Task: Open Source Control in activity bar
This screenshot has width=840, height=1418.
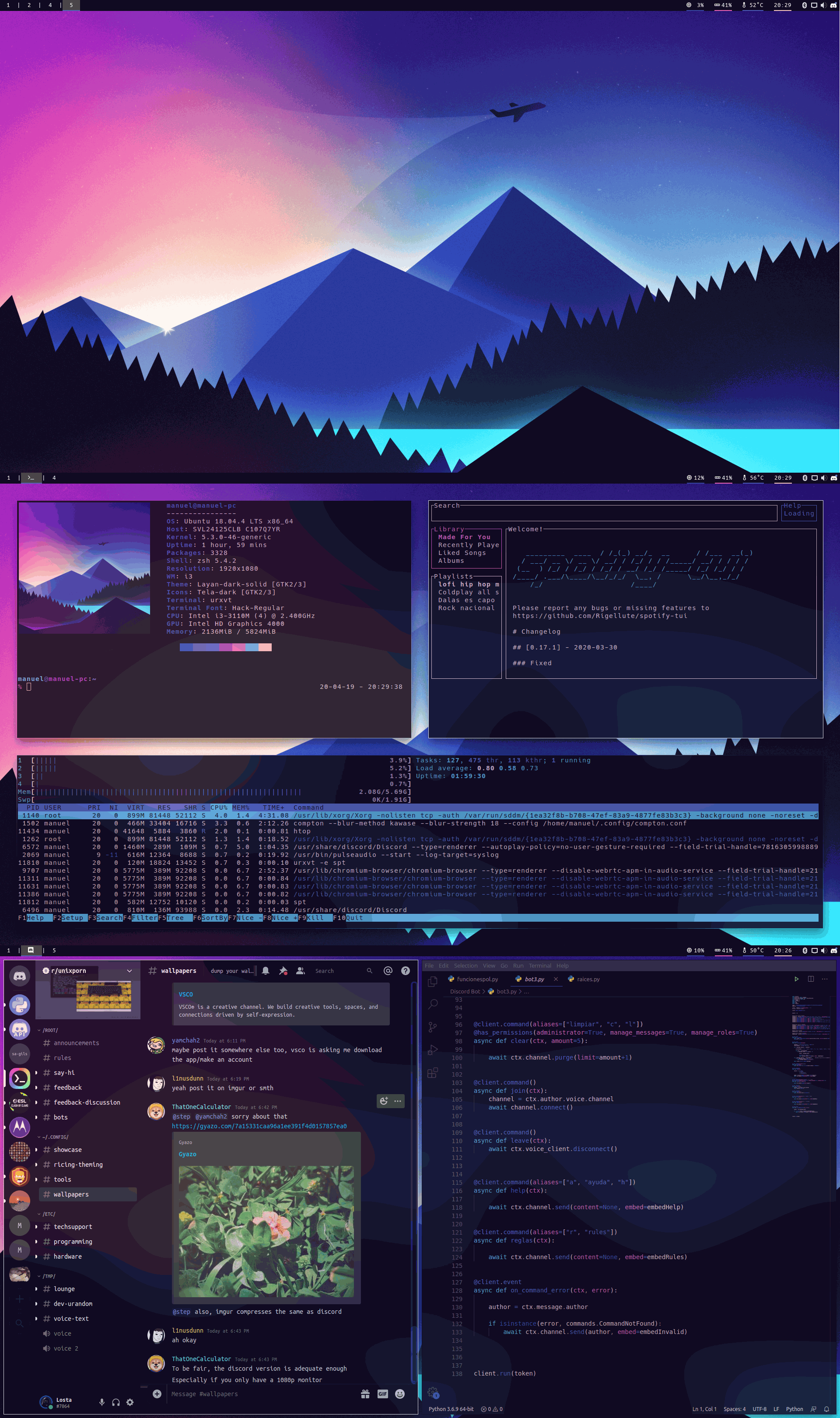Action: [x=433, y=1027]
